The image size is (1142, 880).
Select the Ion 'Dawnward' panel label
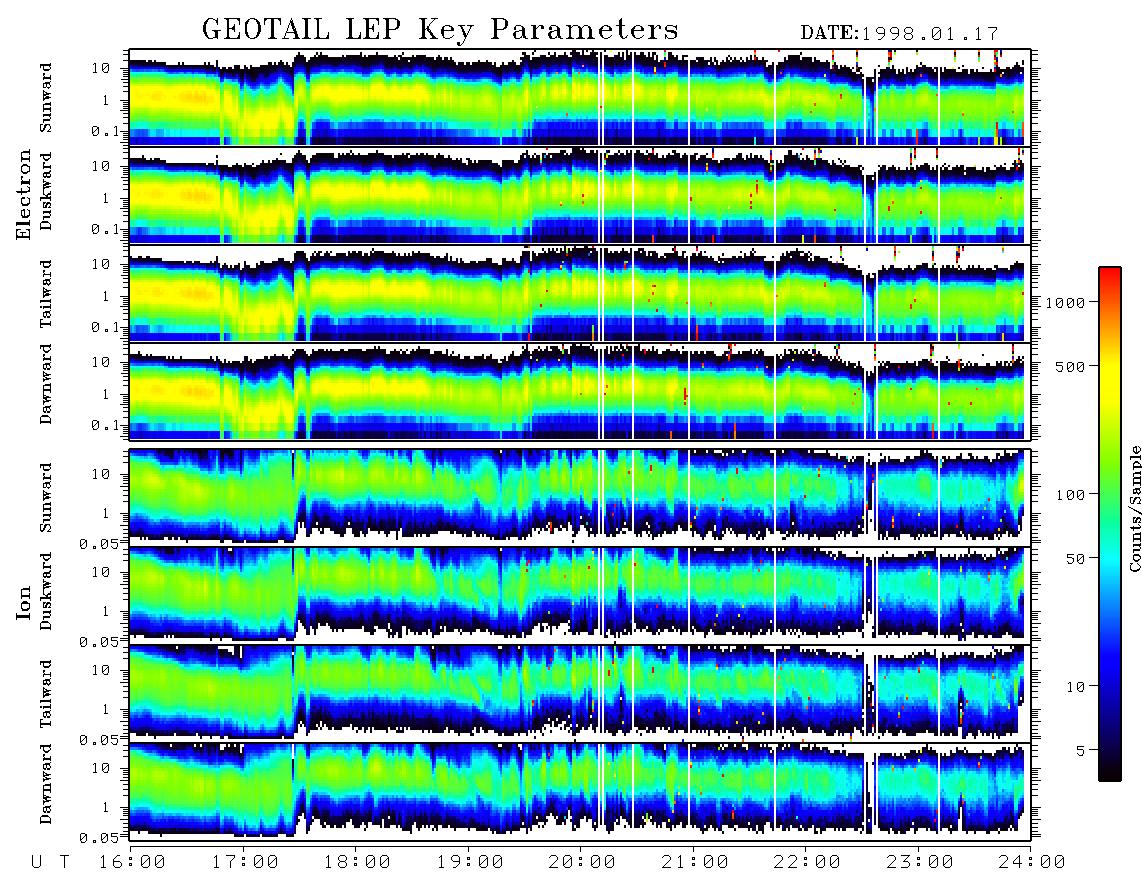pyautogui.click(x=46, y=784)
